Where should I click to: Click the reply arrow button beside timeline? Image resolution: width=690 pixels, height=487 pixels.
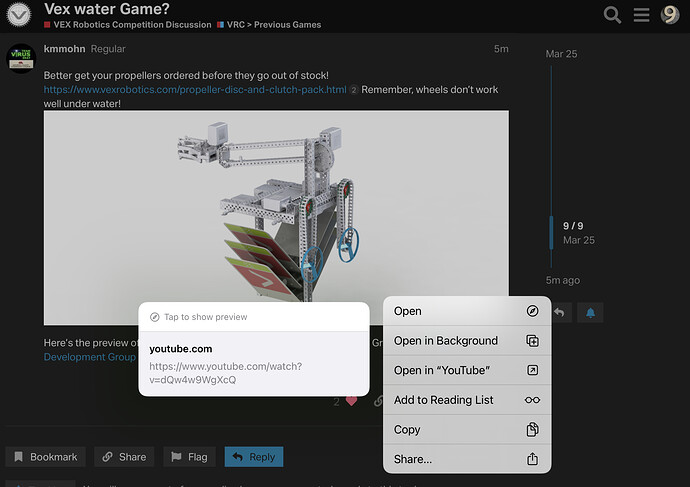[x=561, y=312]
